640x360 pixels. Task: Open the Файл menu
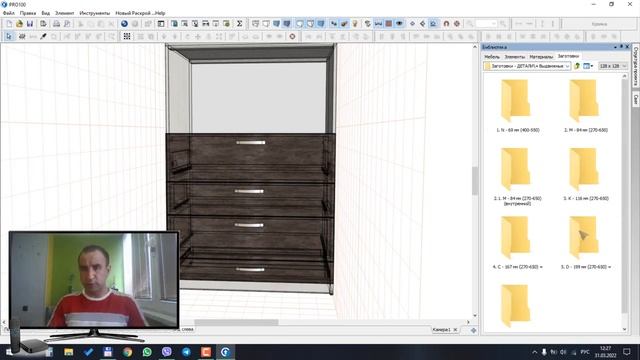click(x=9, y=13)
